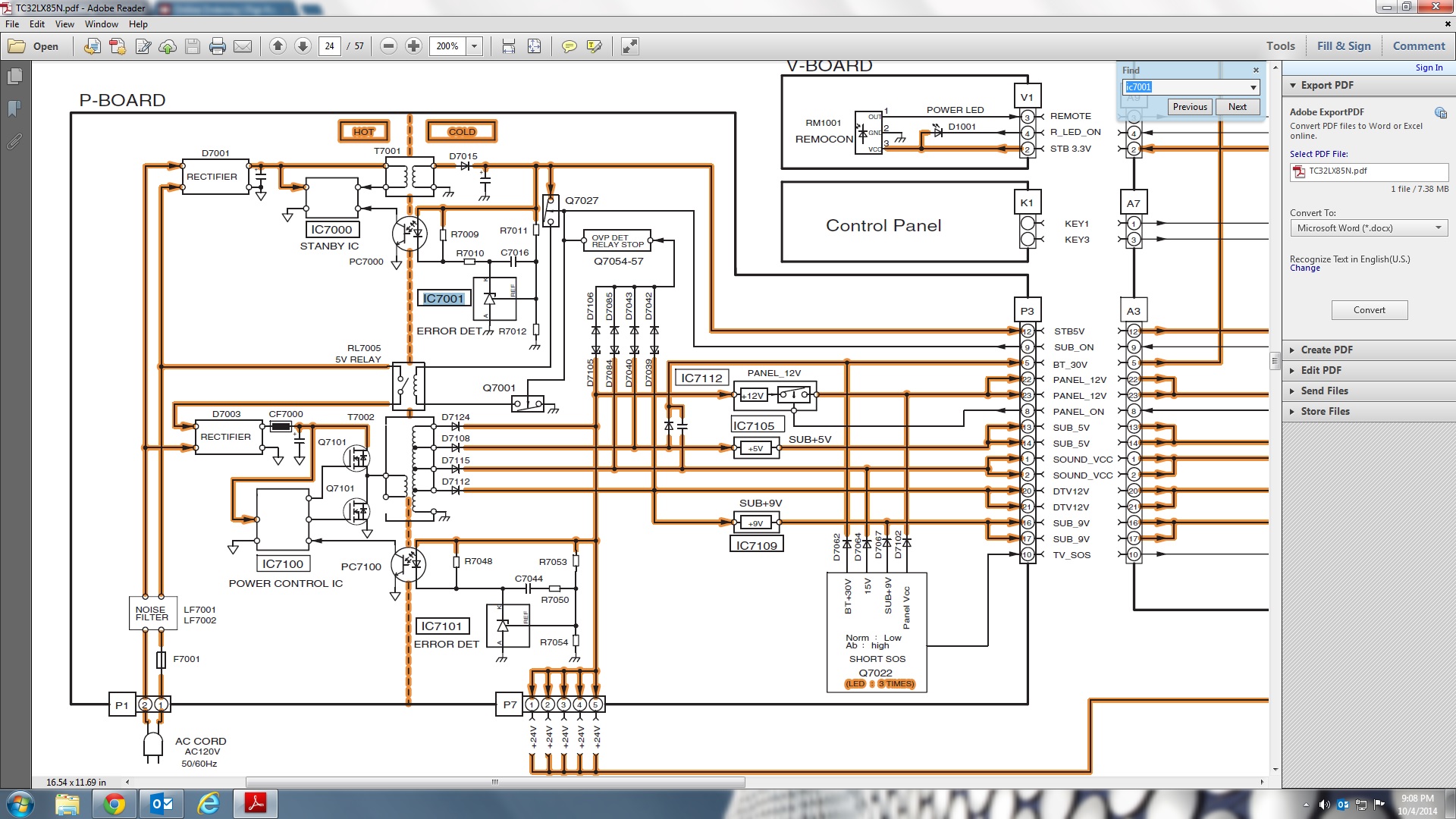Go to previous page with up arrow

(278, 46)
